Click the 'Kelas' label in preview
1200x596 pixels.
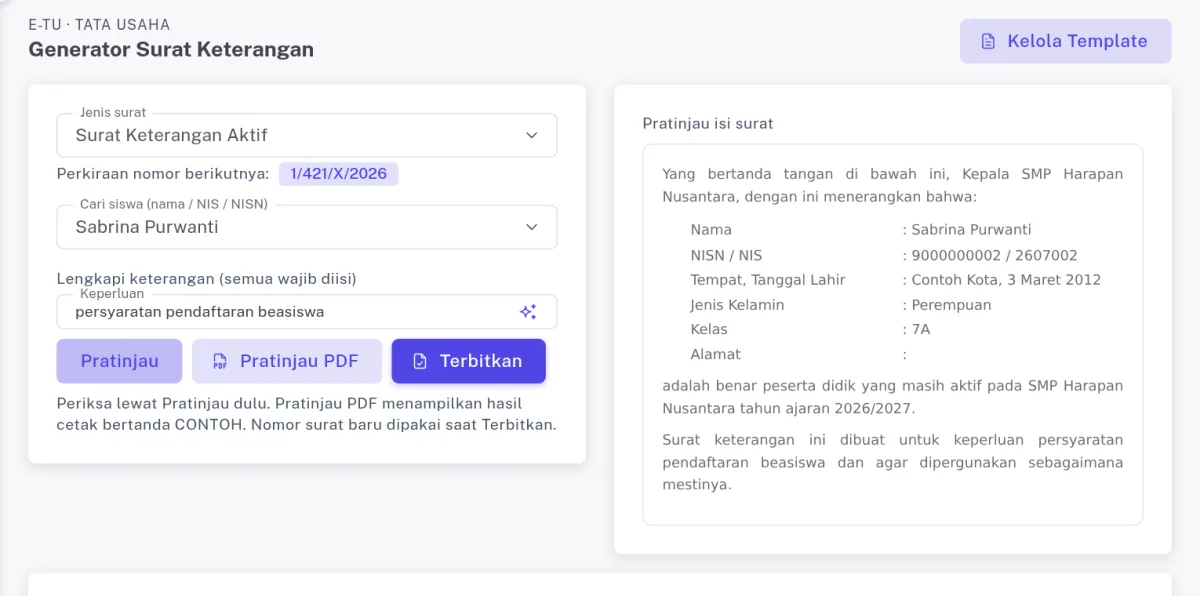coord(709,329)
